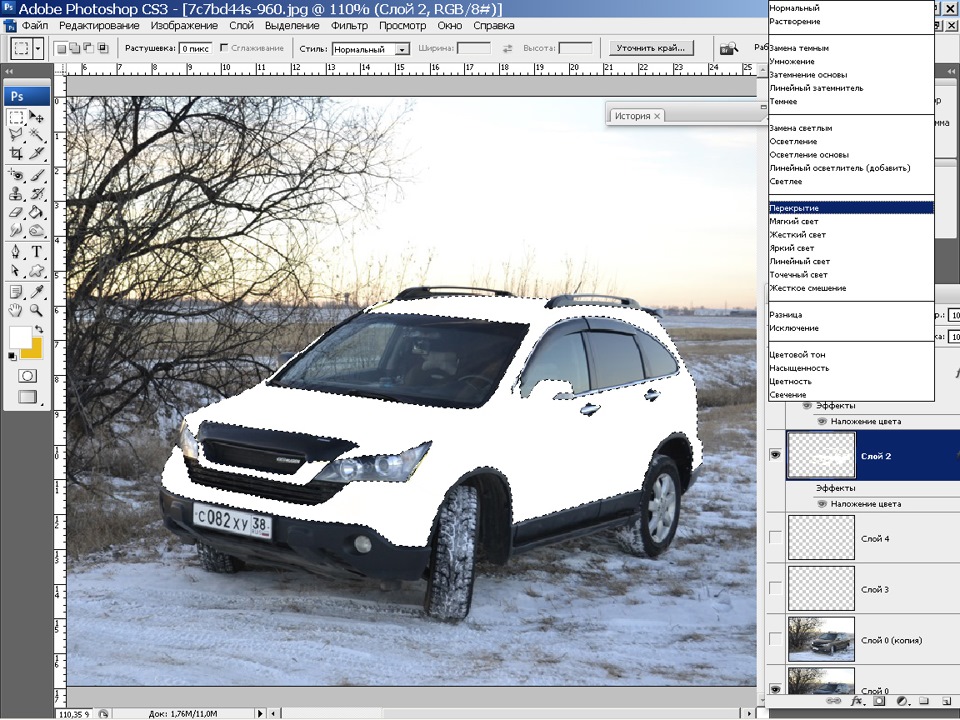This screenshot has width=960, height=720.
Task: Show Слой 4 layer visibility box
Action: point(775,537)
